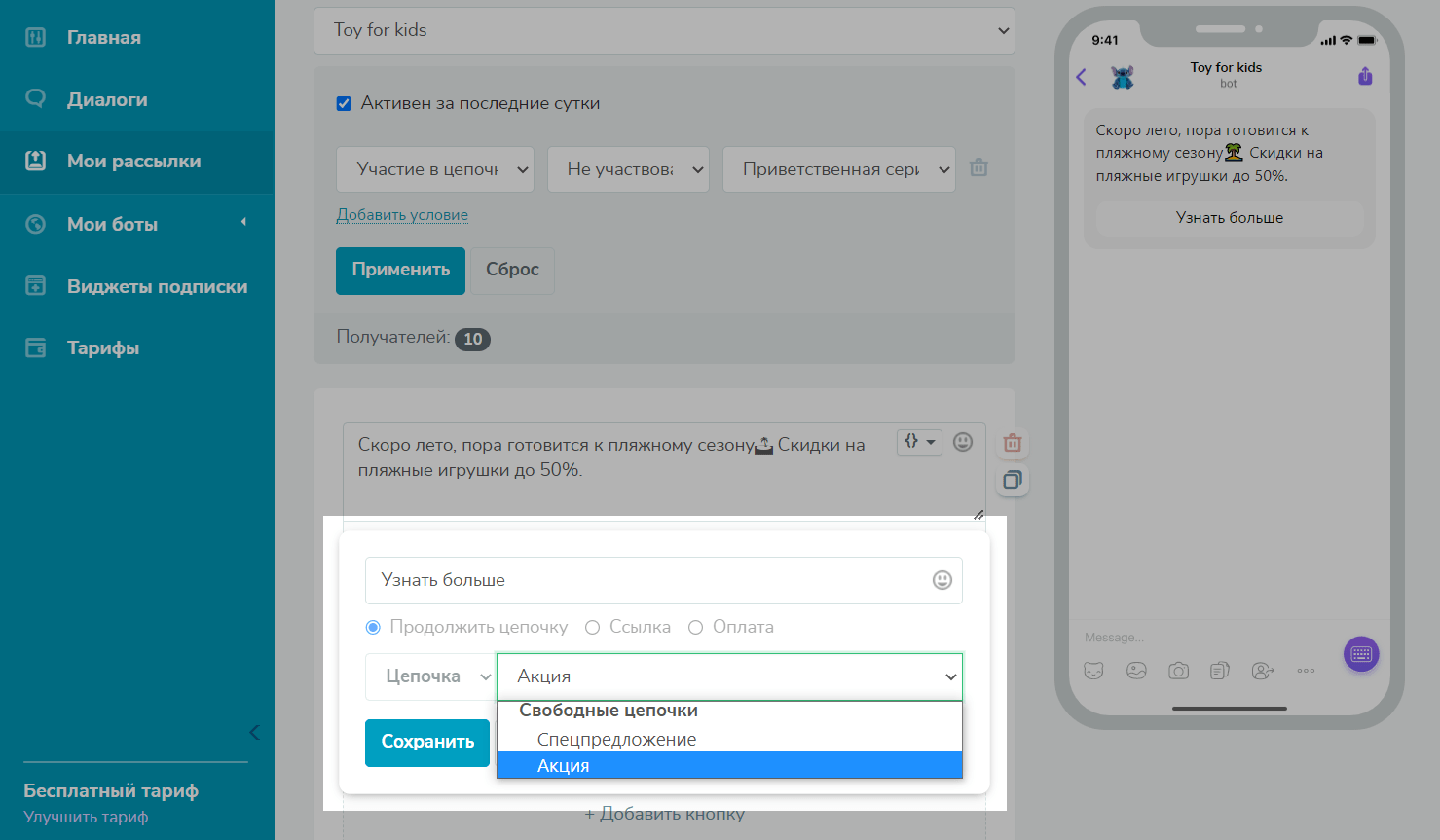This screenshot has width=1440, height=840.
Task: Open the variables insert braces menu
Action: click(x=918, y=442)
